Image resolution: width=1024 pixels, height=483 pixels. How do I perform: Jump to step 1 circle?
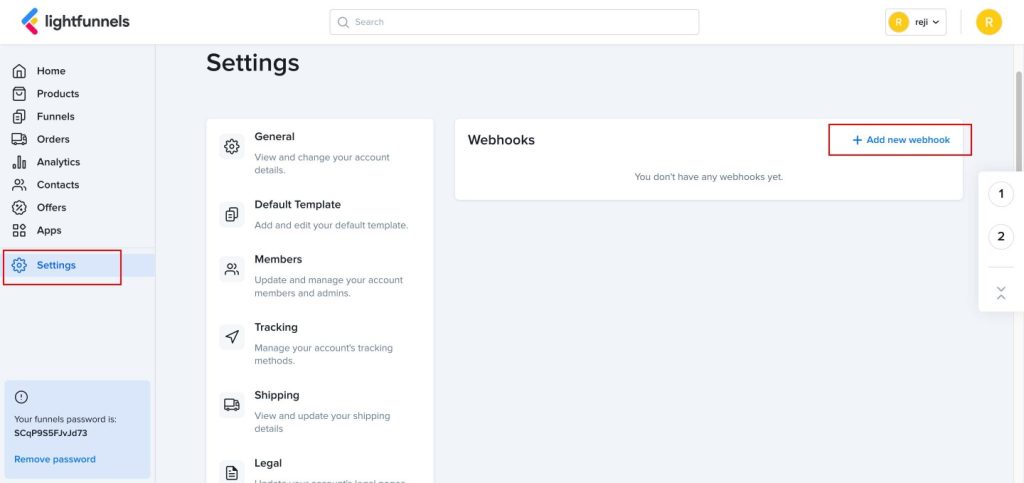pos(1001,194)
